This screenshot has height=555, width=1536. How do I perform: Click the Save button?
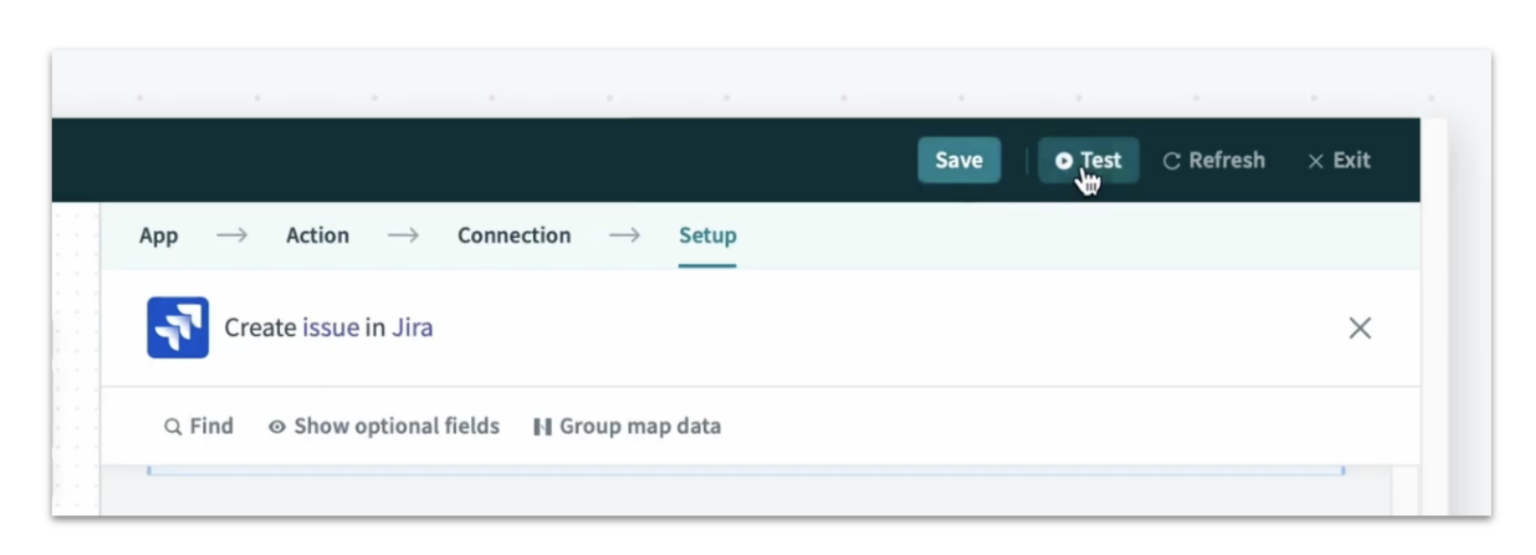958,161
